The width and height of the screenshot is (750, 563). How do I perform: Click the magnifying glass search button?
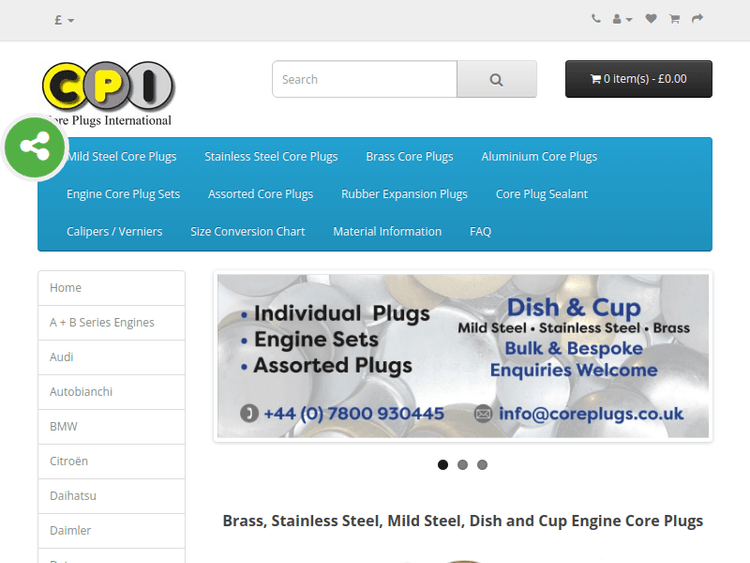496,80
